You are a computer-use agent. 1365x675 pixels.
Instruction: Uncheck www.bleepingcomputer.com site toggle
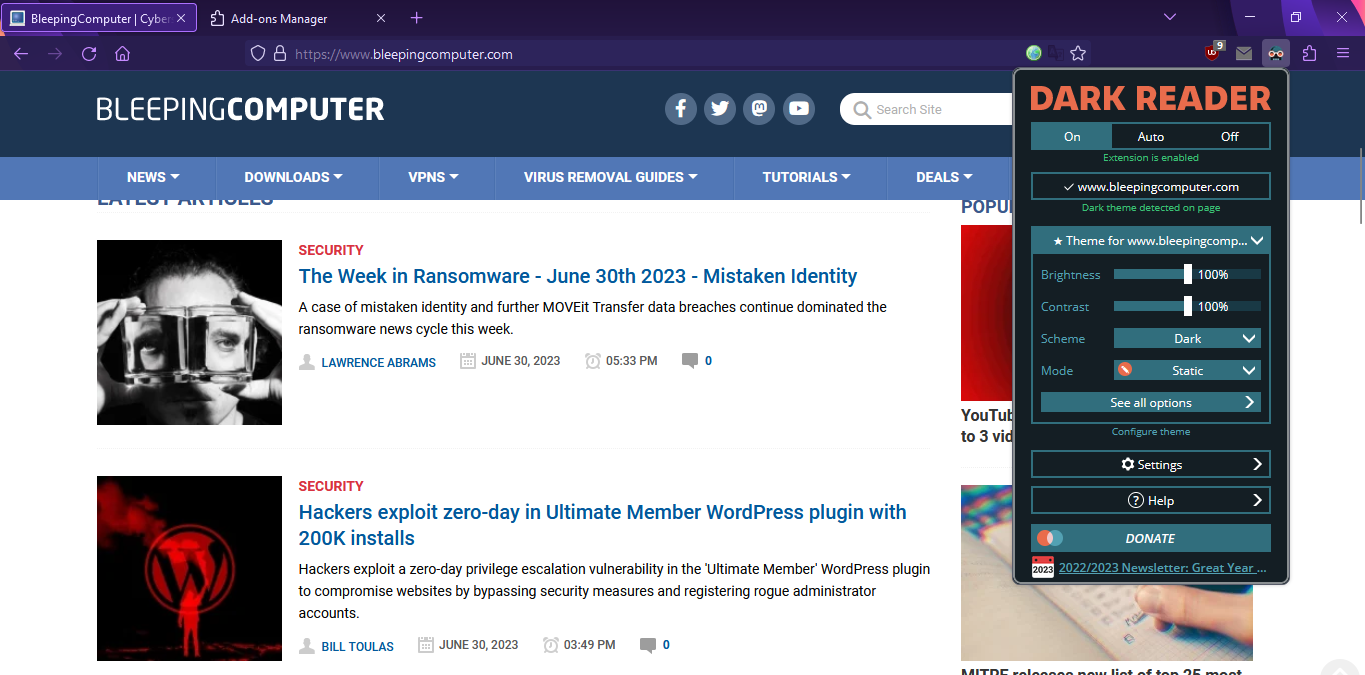(x=1150, y=186)
